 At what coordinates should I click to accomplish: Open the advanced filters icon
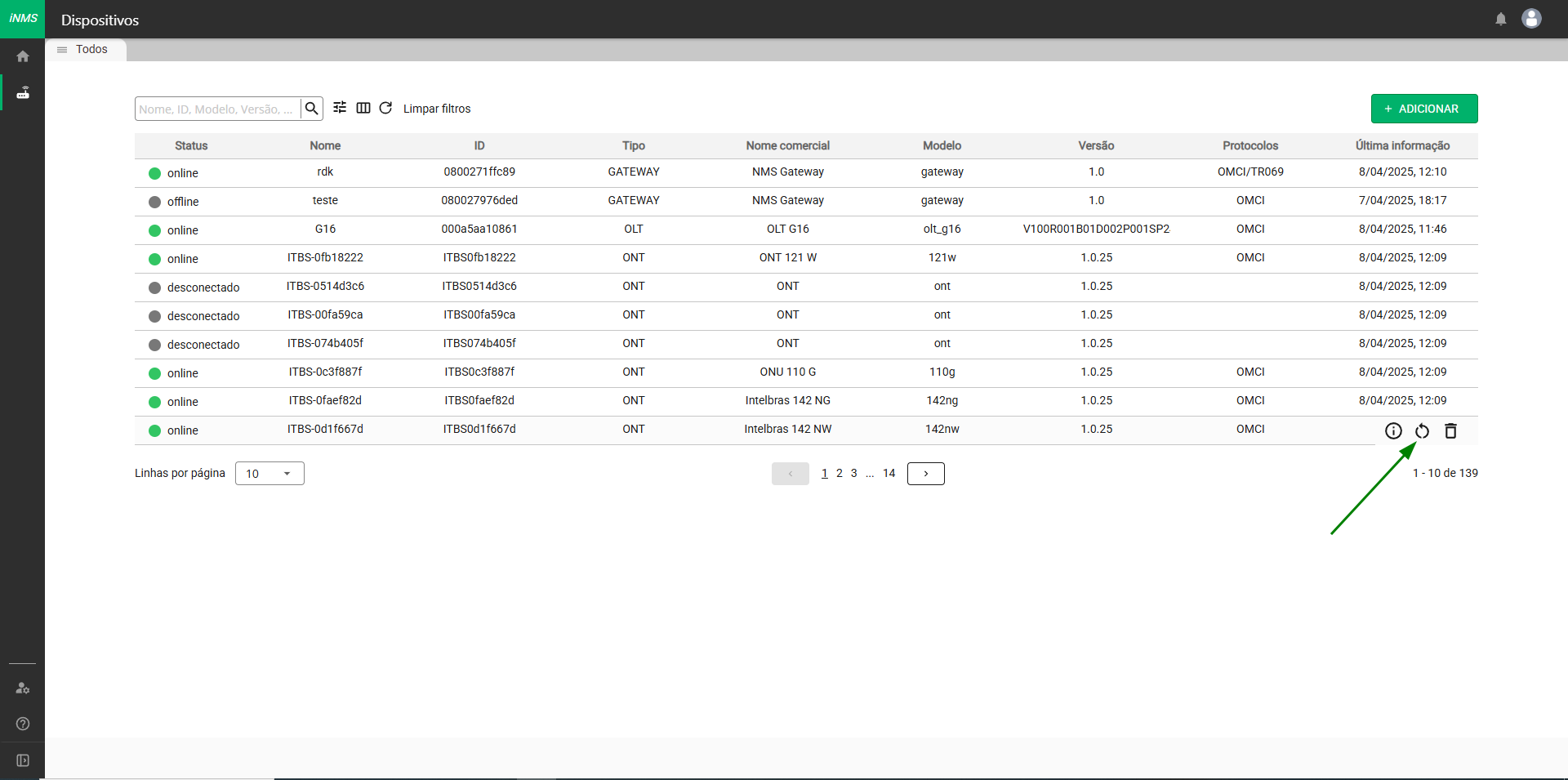(340, 108)
